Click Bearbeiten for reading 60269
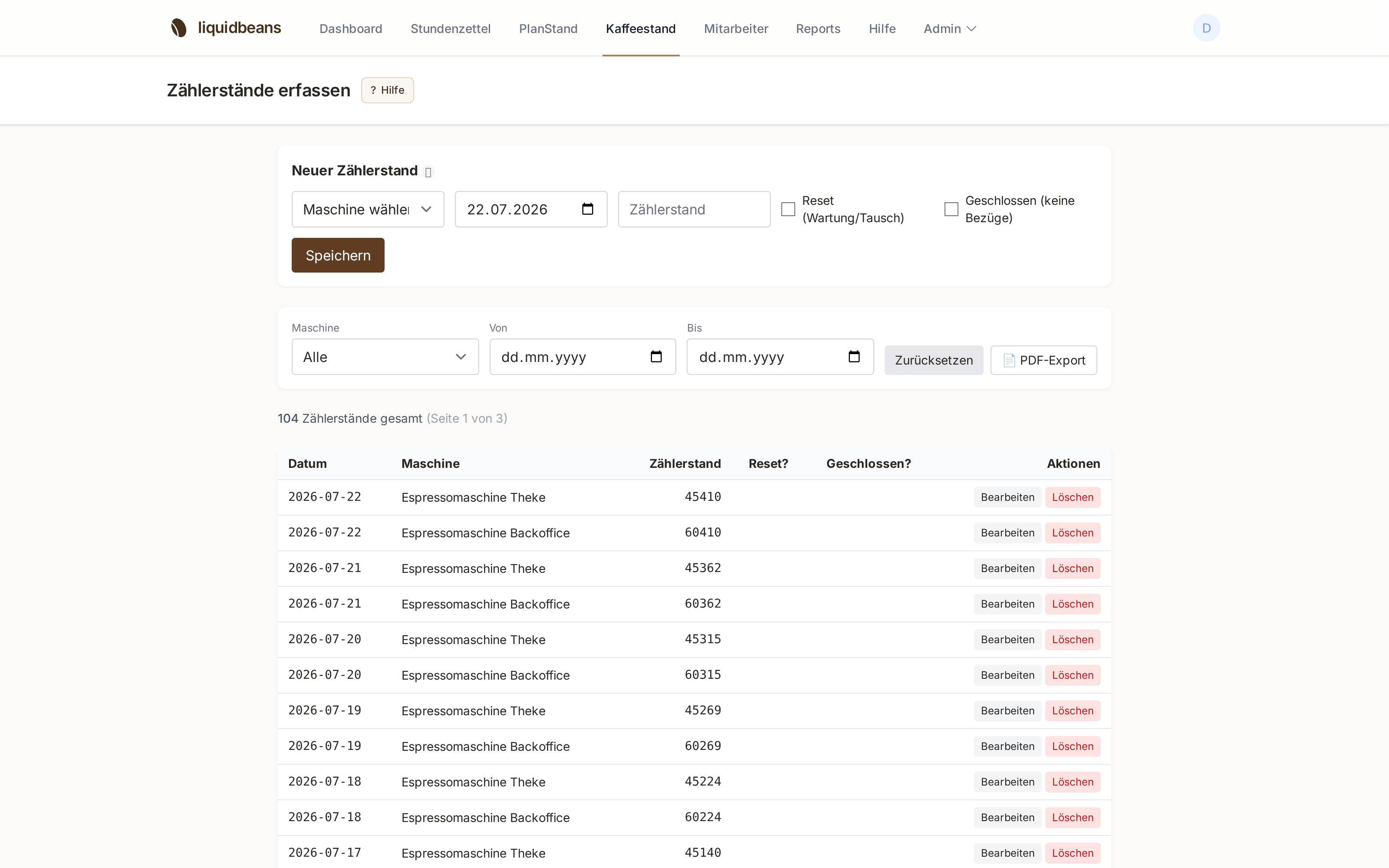This screenshot has height=868, width=1389. click(x=1007, y=746)
